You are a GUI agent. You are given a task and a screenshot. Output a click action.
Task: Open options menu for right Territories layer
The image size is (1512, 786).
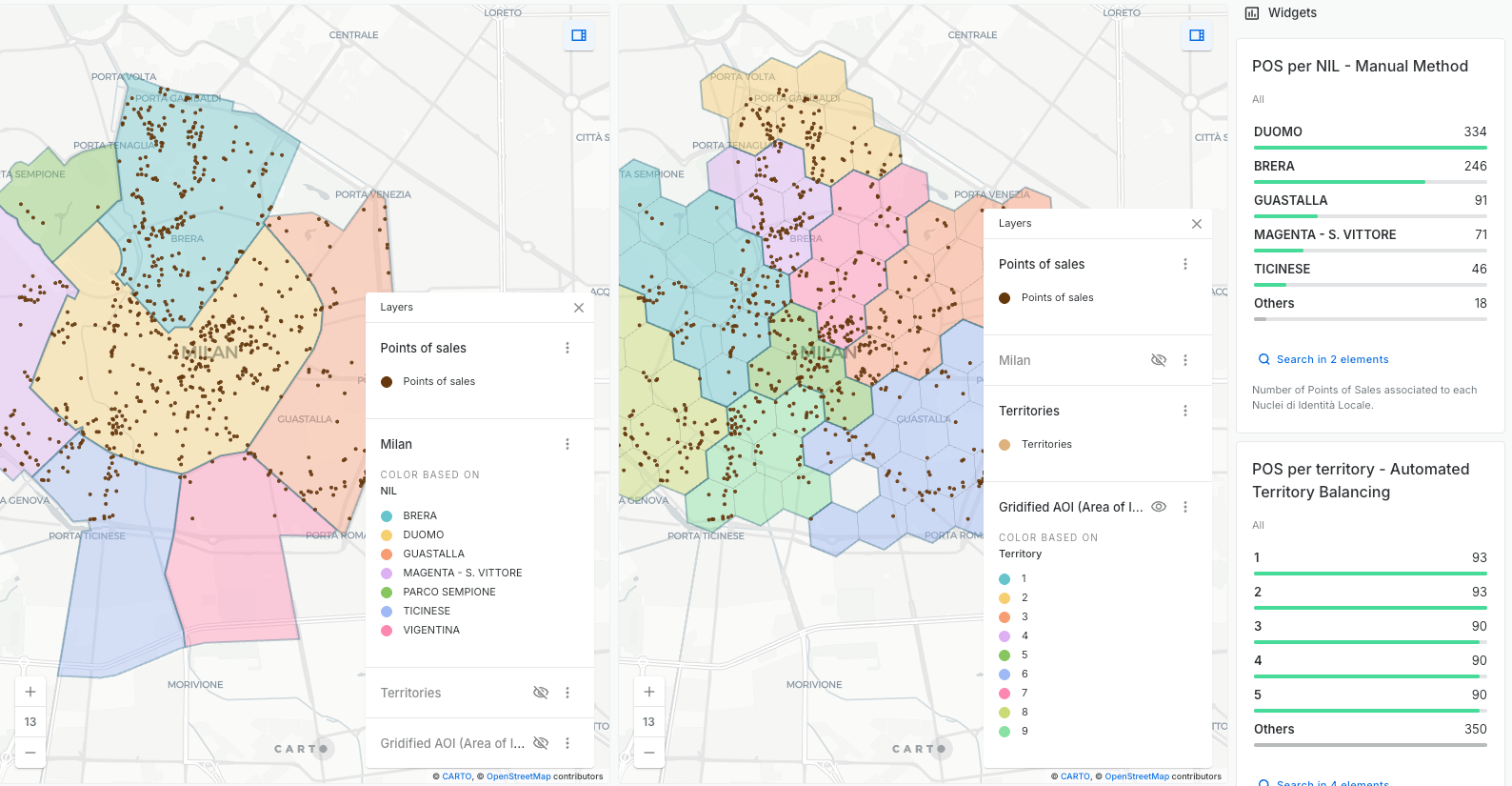(1185, 411)
